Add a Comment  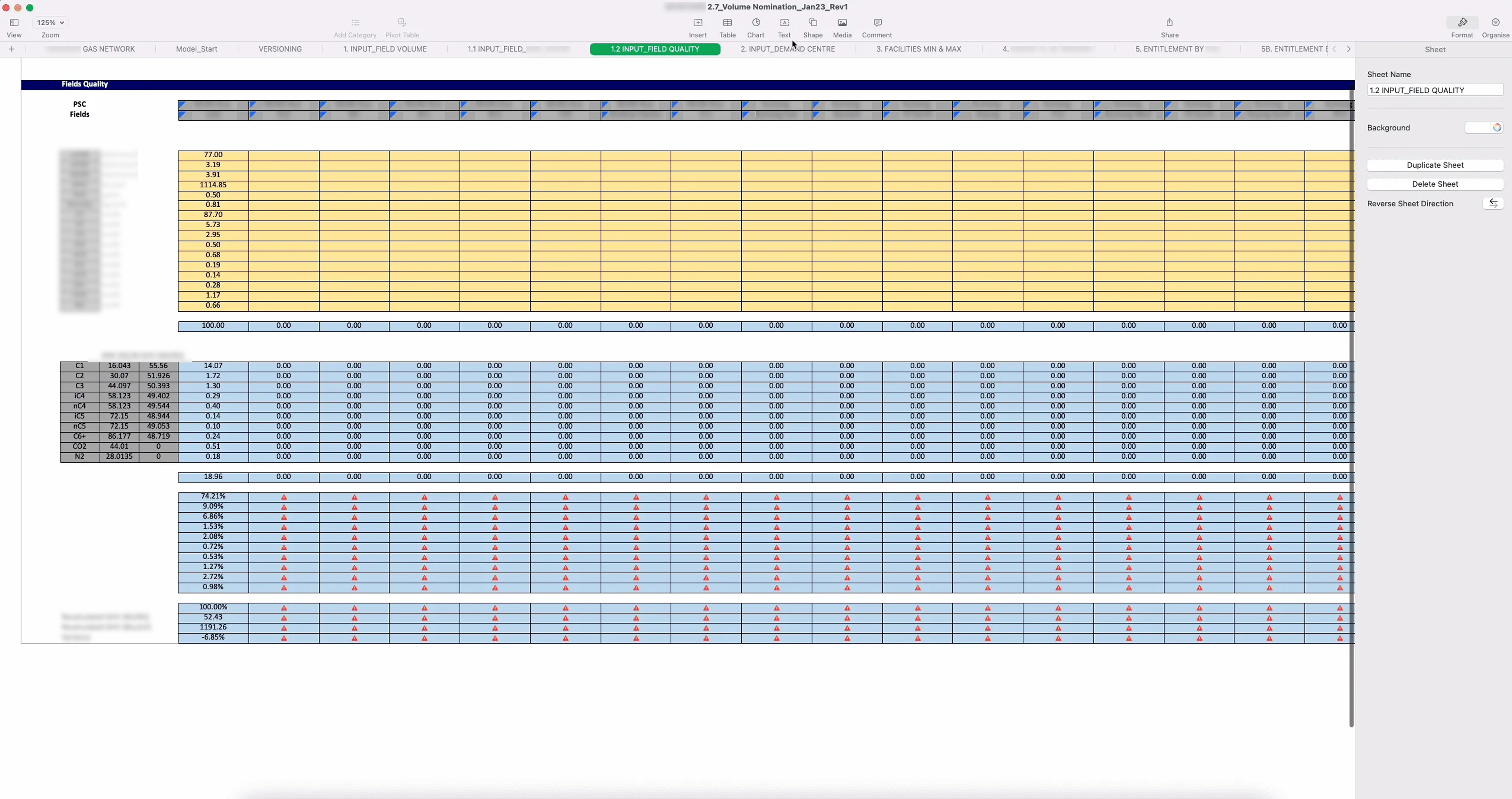(878, 23)
